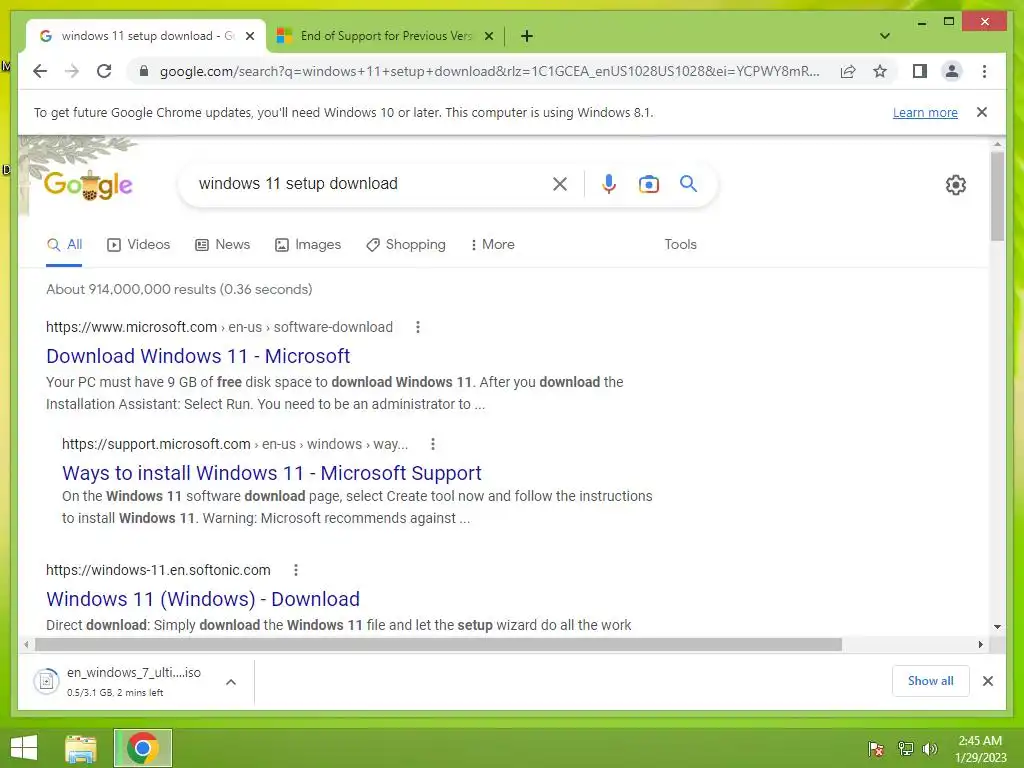Click the scroll right arrow

[x=980, y=645]
